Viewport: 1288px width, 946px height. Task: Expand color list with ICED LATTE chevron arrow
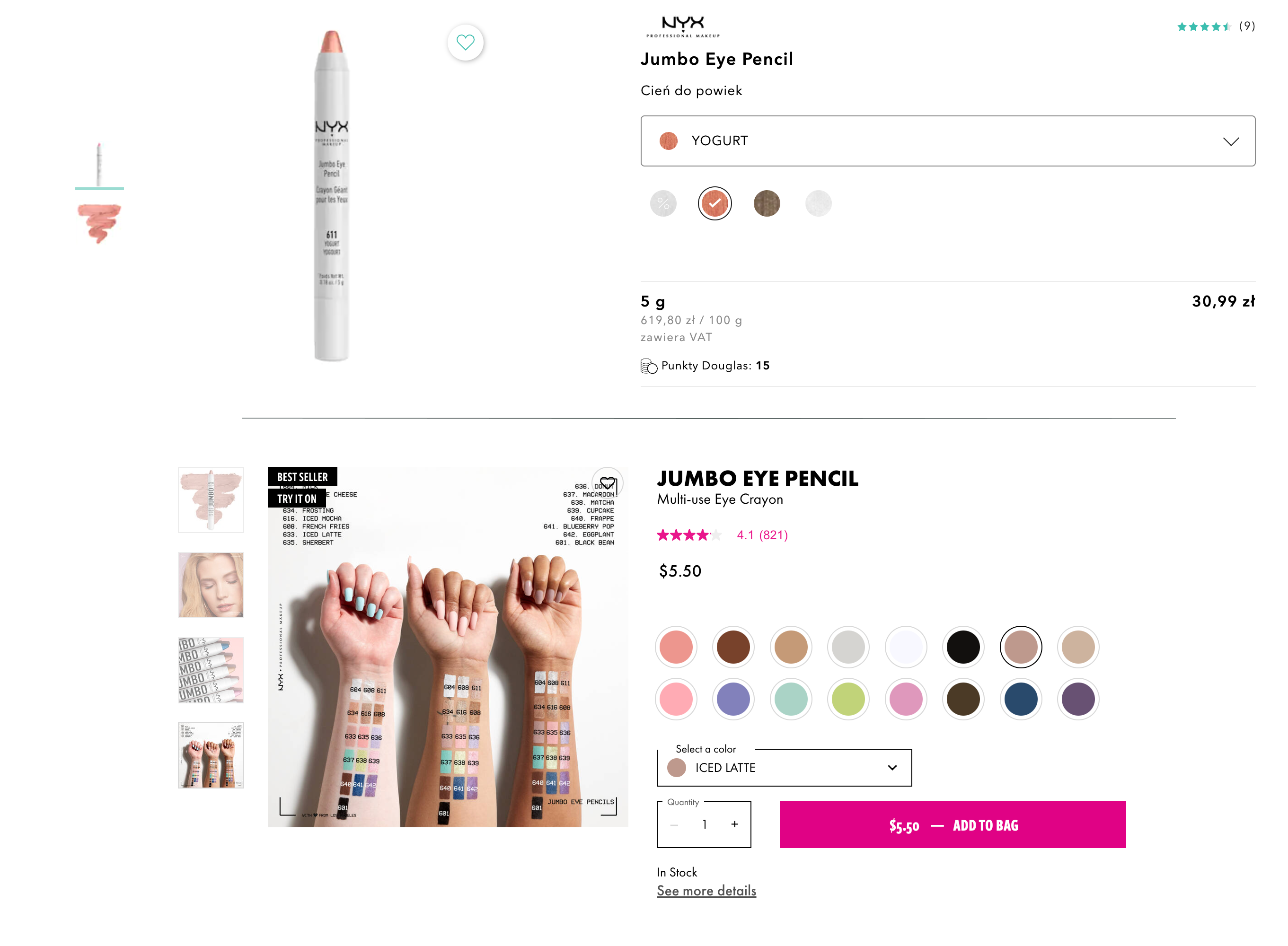(891, 767)
